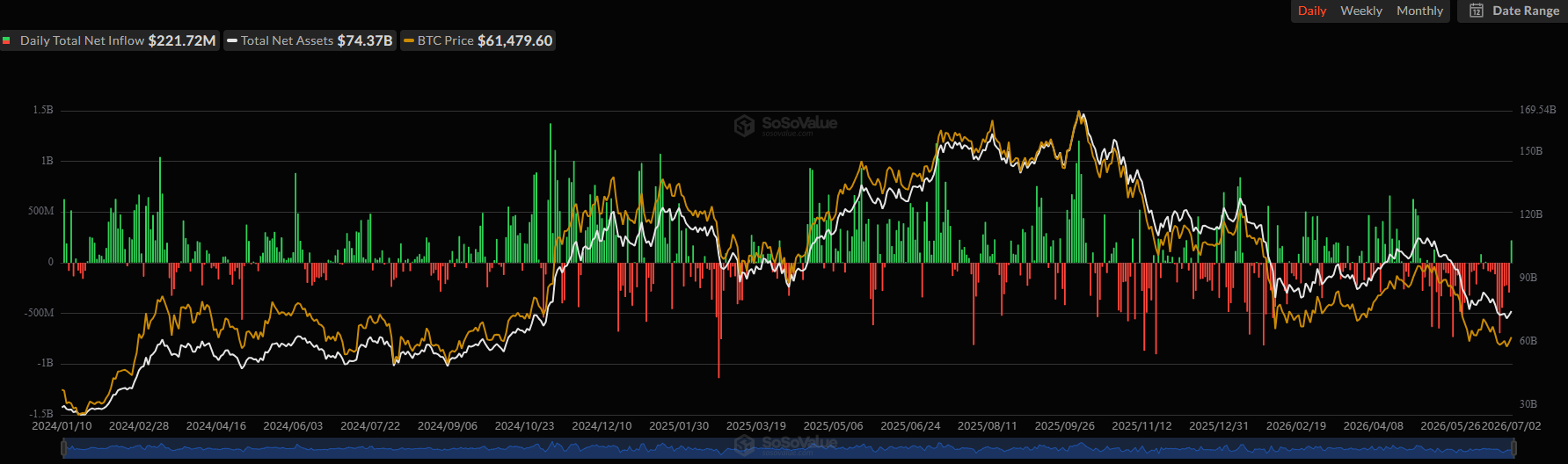Click the 120B right axis label
Screen dimensions: 1568x464
(1531, 214)
